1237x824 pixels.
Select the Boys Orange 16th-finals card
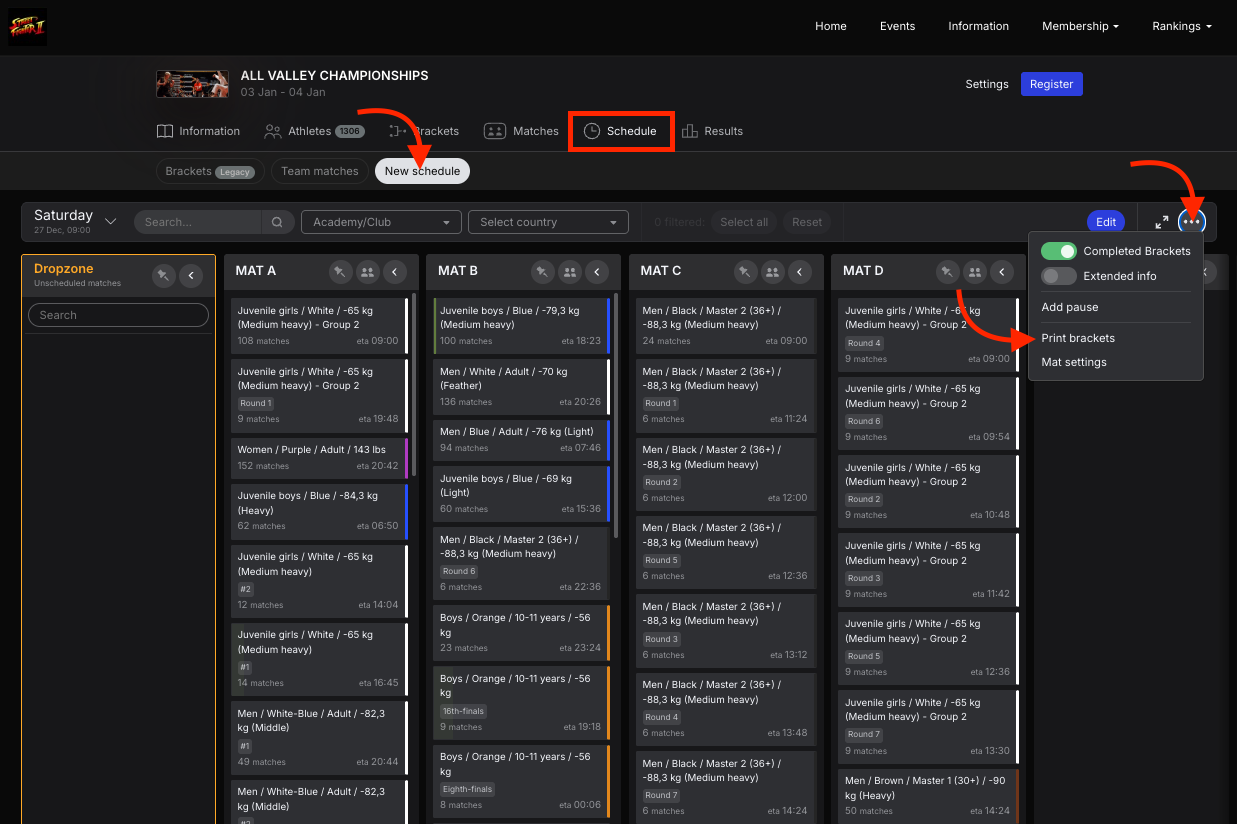pos(521,702)
